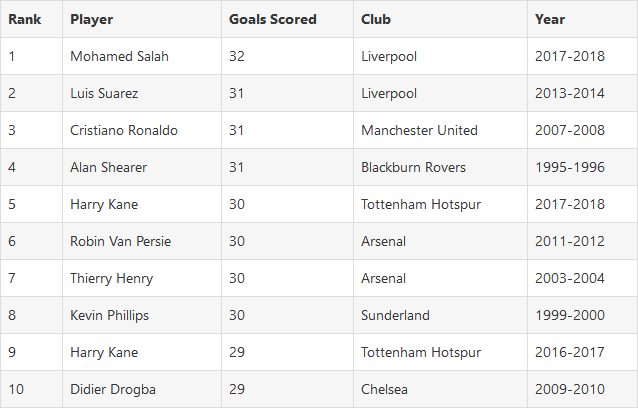Click the Club column header
The width and height of the screenshot is (638, 408).
click(376, 19)
